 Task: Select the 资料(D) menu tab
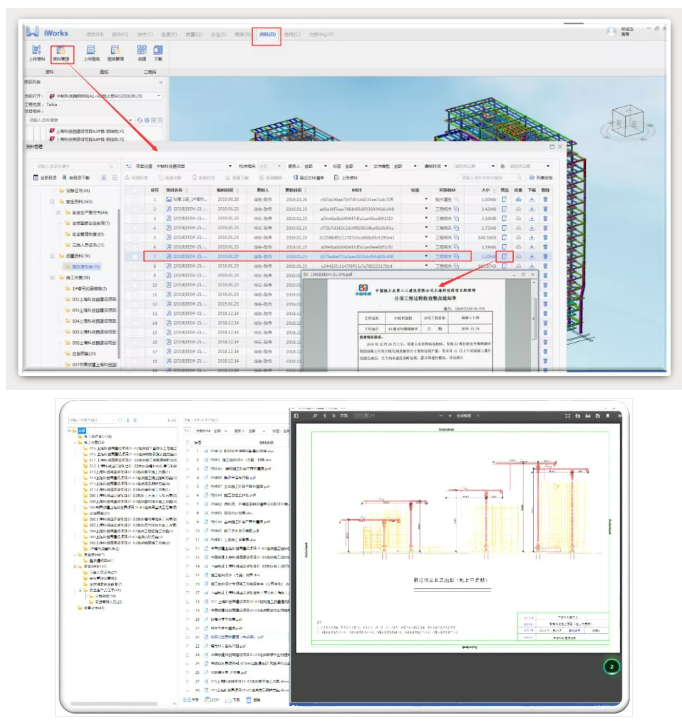(x=267, y=35)
